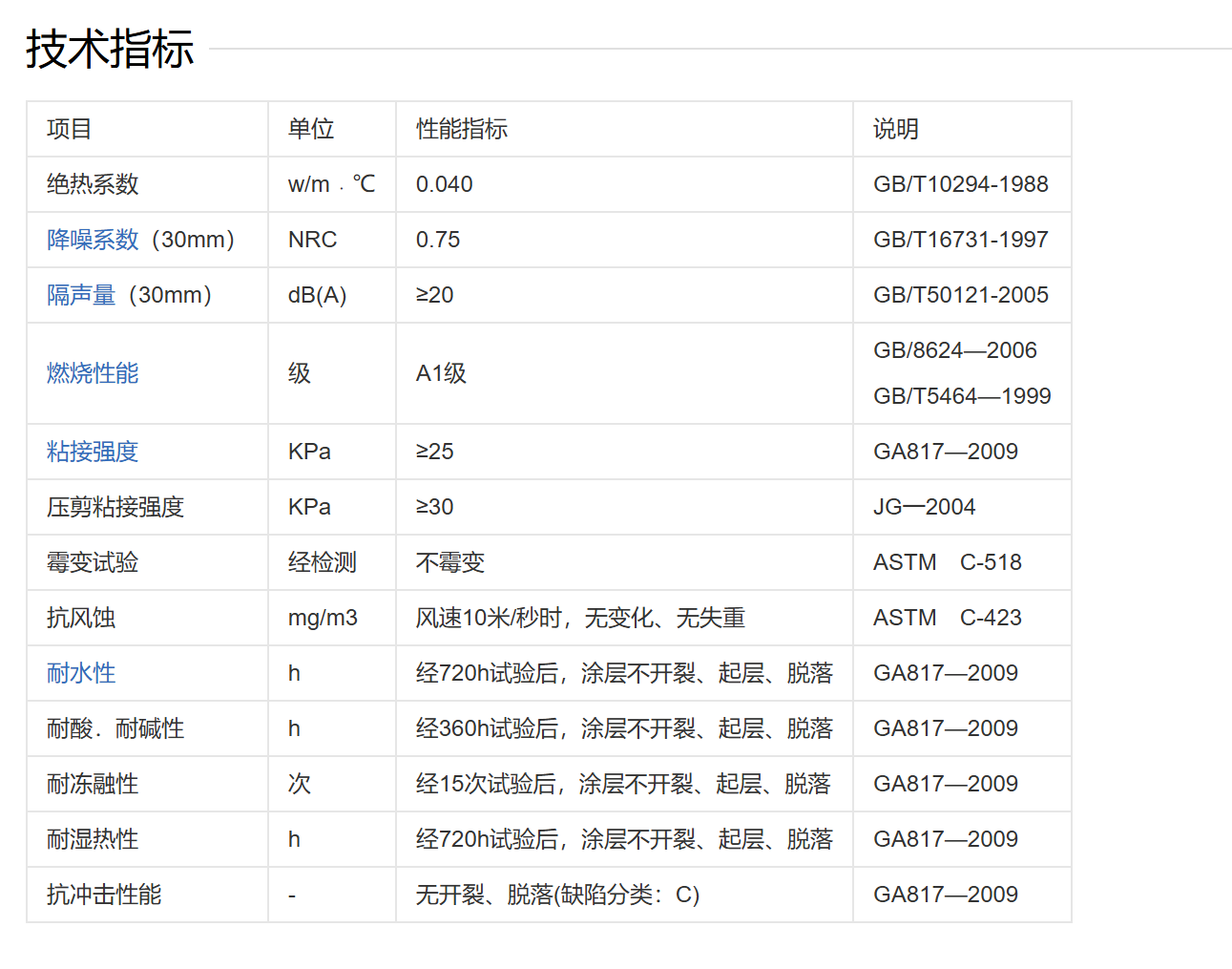Follow the 粘接强度 link
Screen dimensions: 1232x969
pyautogui.click(x=93, y=452)
